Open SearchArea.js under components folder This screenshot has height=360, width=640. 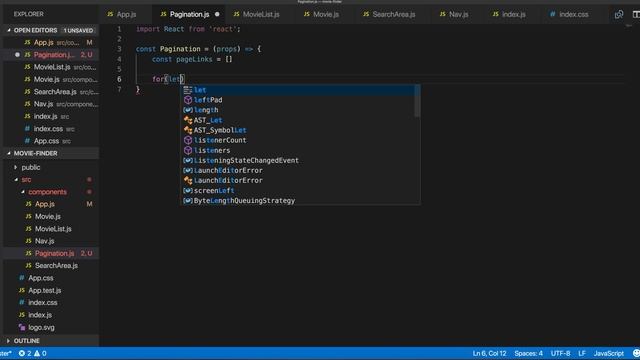pos(51,266)
